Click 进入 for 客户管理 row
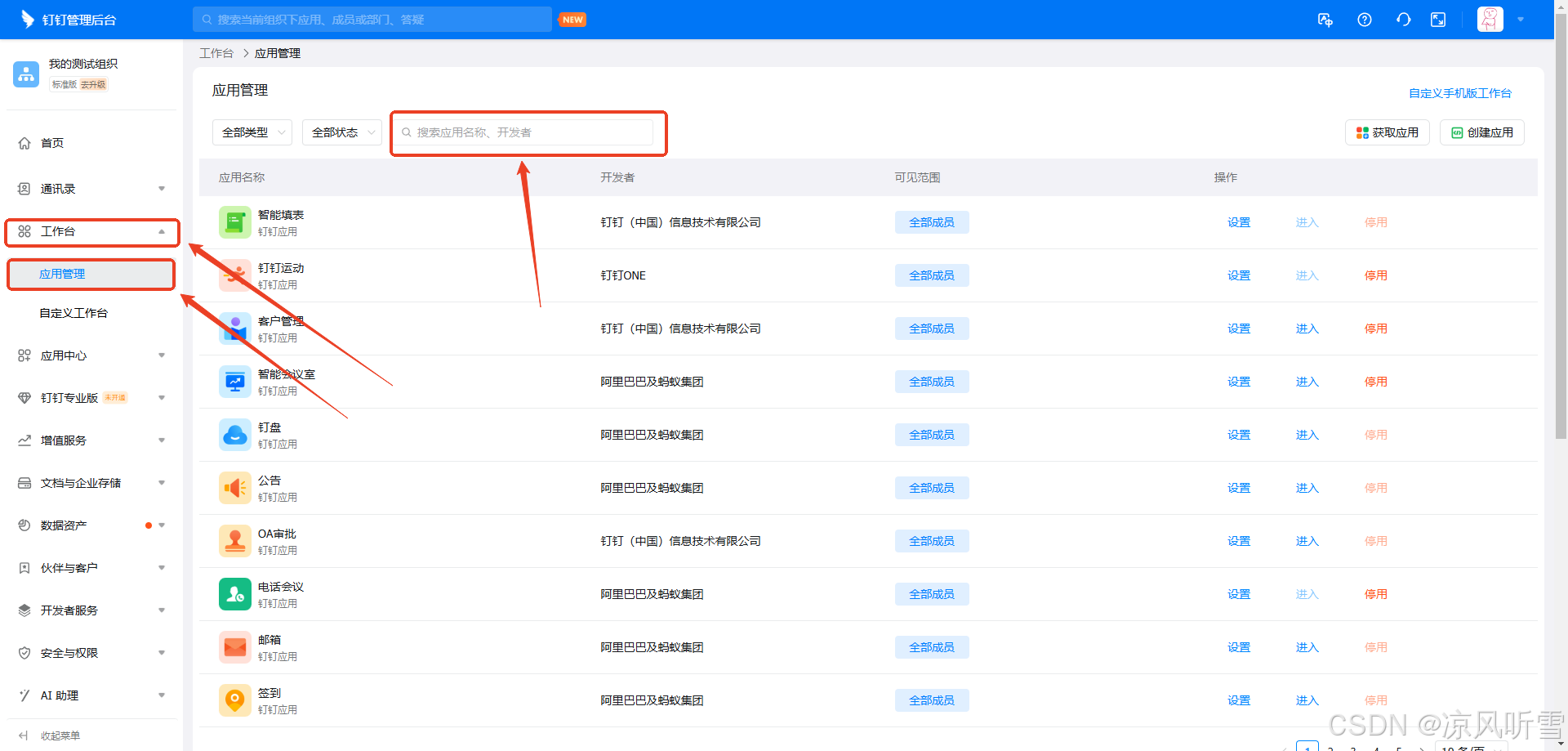Screen dimensions: 1568x751 point(1307,329)
